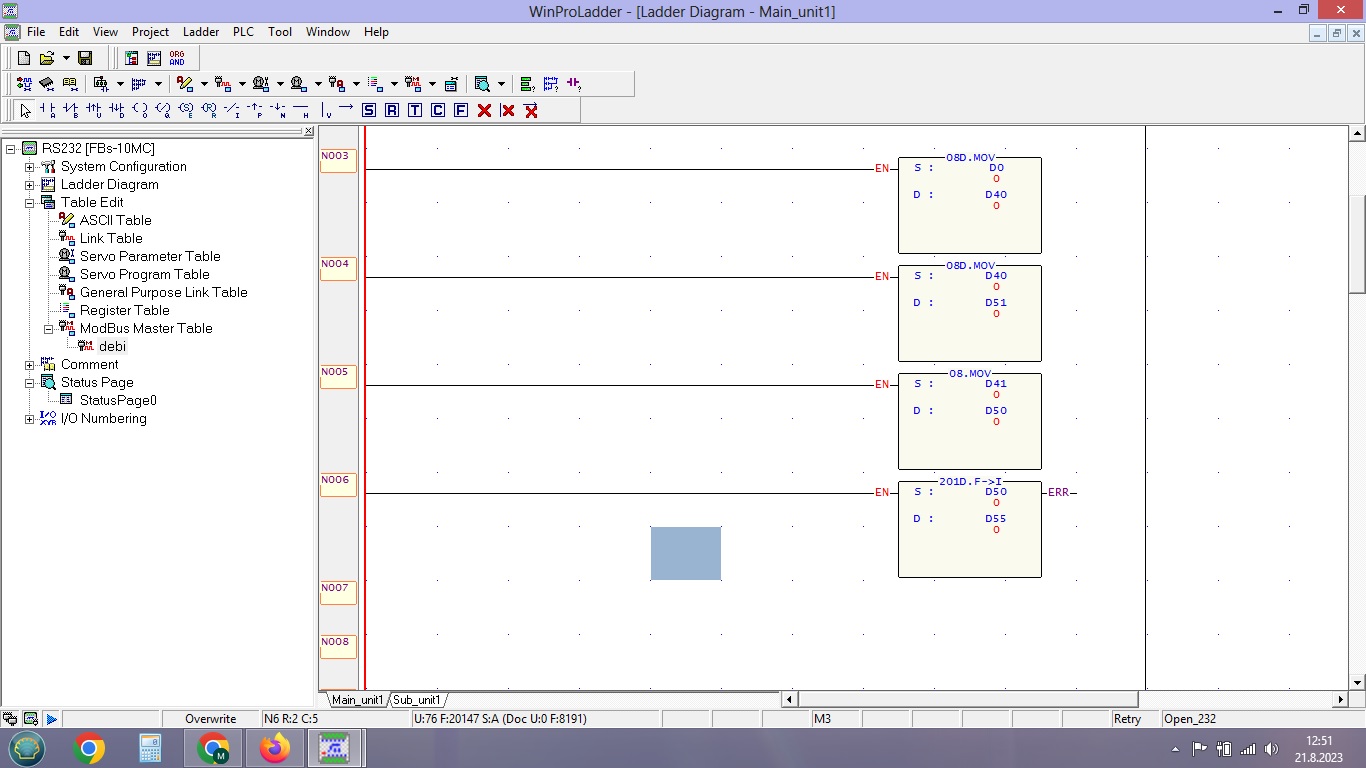Select the Counter C function block tool
This screenshot has height=768, width=1366.
438,110
